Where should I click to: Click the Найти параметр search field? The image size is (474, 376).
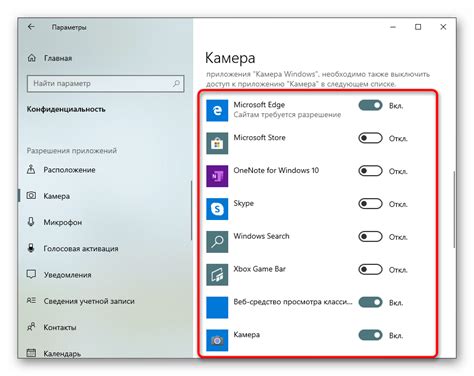pos(105,83)
